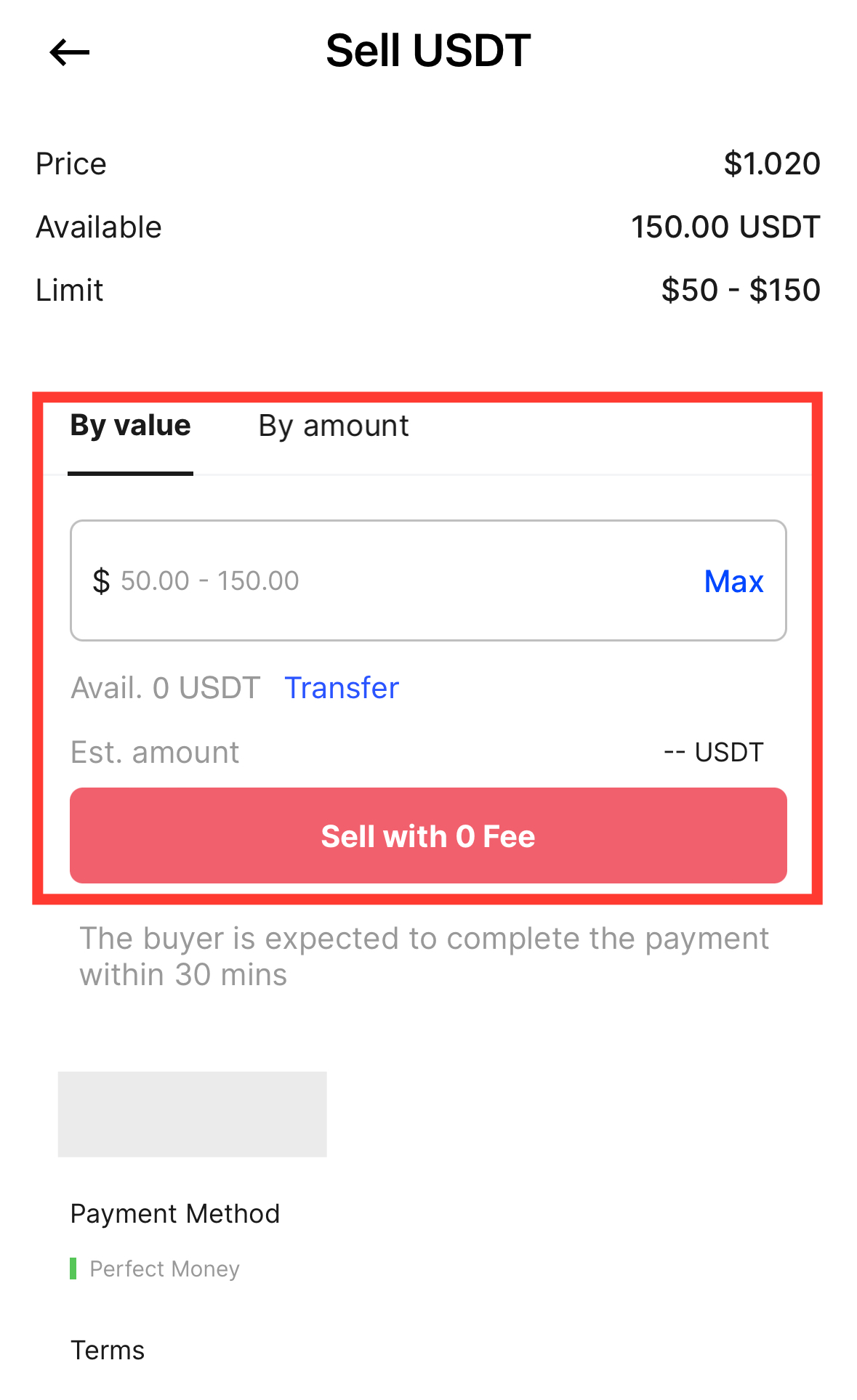
Task: Click the buyer payment time notice
Action: (x=424, y=956)
